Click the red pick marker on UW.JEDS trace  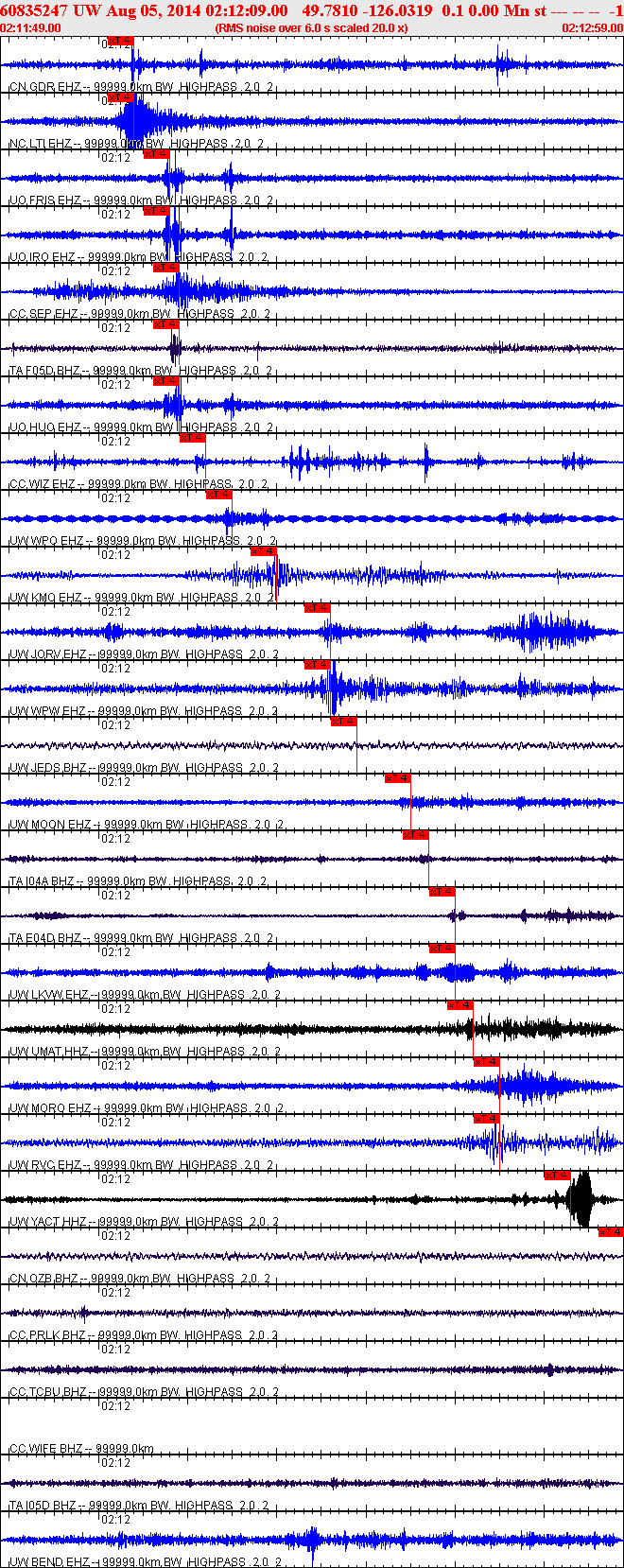[343, 722]
